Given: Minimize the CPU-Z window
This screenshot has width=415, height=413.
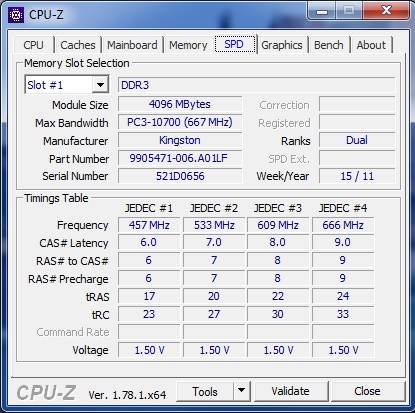Looking at the screenshot, I should tap(322, 11).
